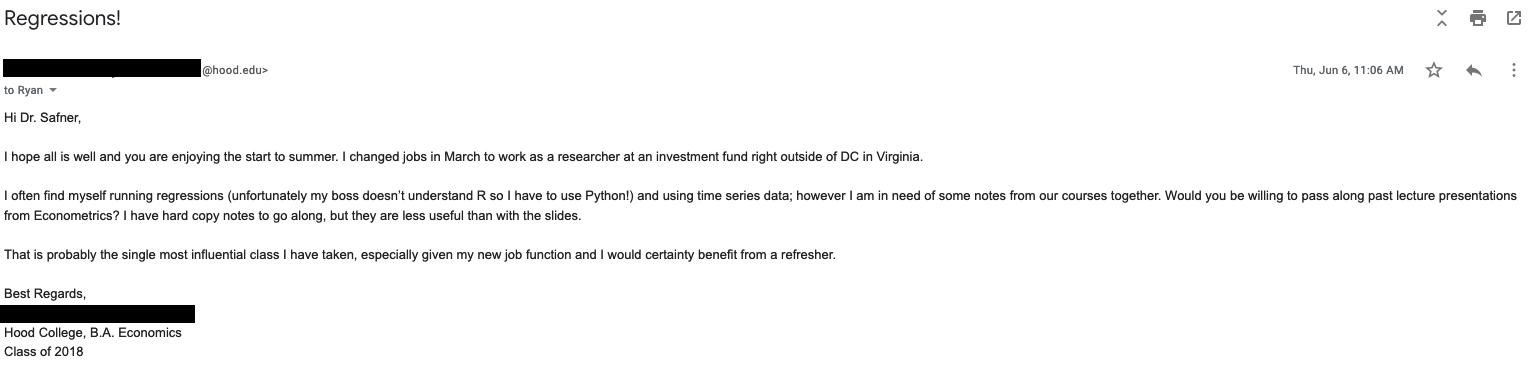Click the "to Ryan" recipient text
Viewport: 1531px width, 370px height.
click(24, 90)
